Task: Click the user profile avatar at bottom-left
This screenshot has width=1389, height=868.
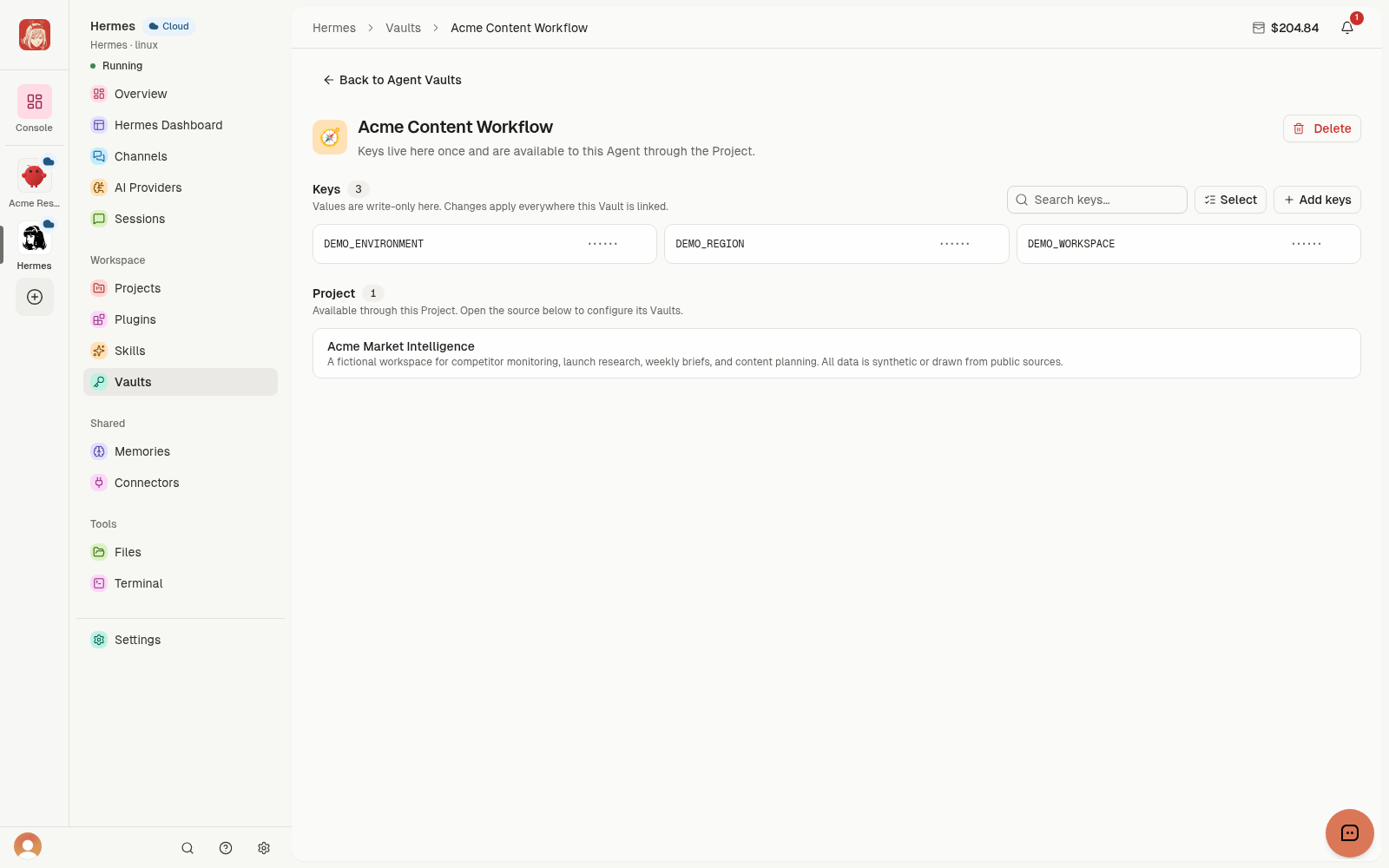Action: point(28,846)
